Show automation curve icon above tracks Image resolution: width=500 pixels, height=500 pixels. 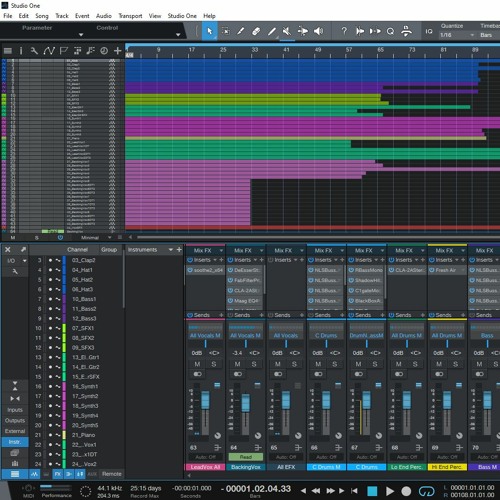coord(49,51)
